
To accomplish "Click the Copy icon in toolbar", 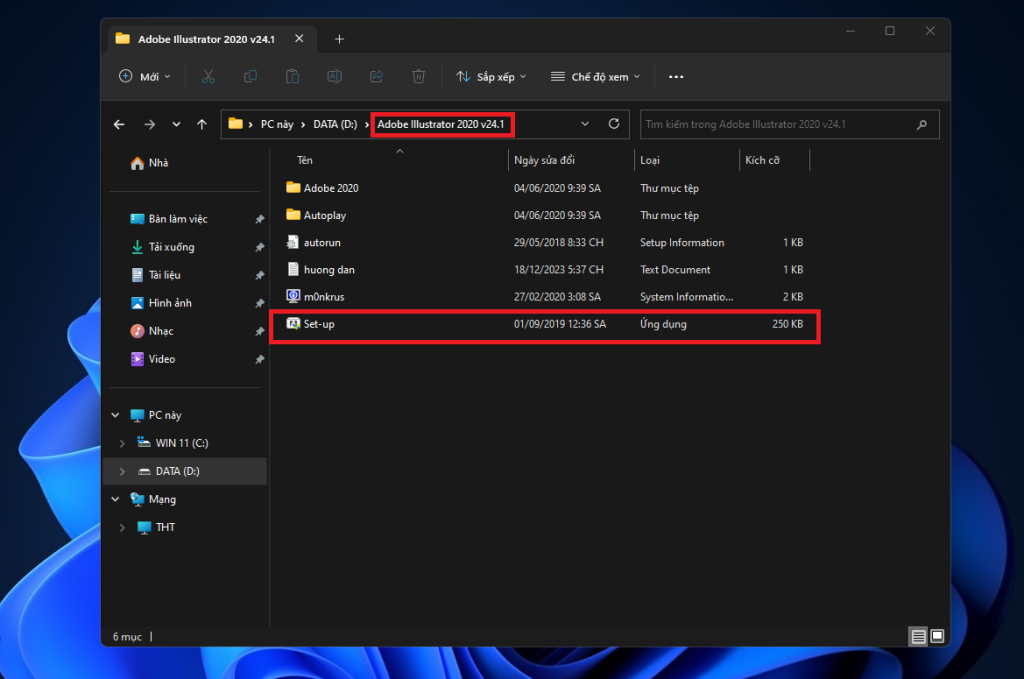I will pos(250,76).
